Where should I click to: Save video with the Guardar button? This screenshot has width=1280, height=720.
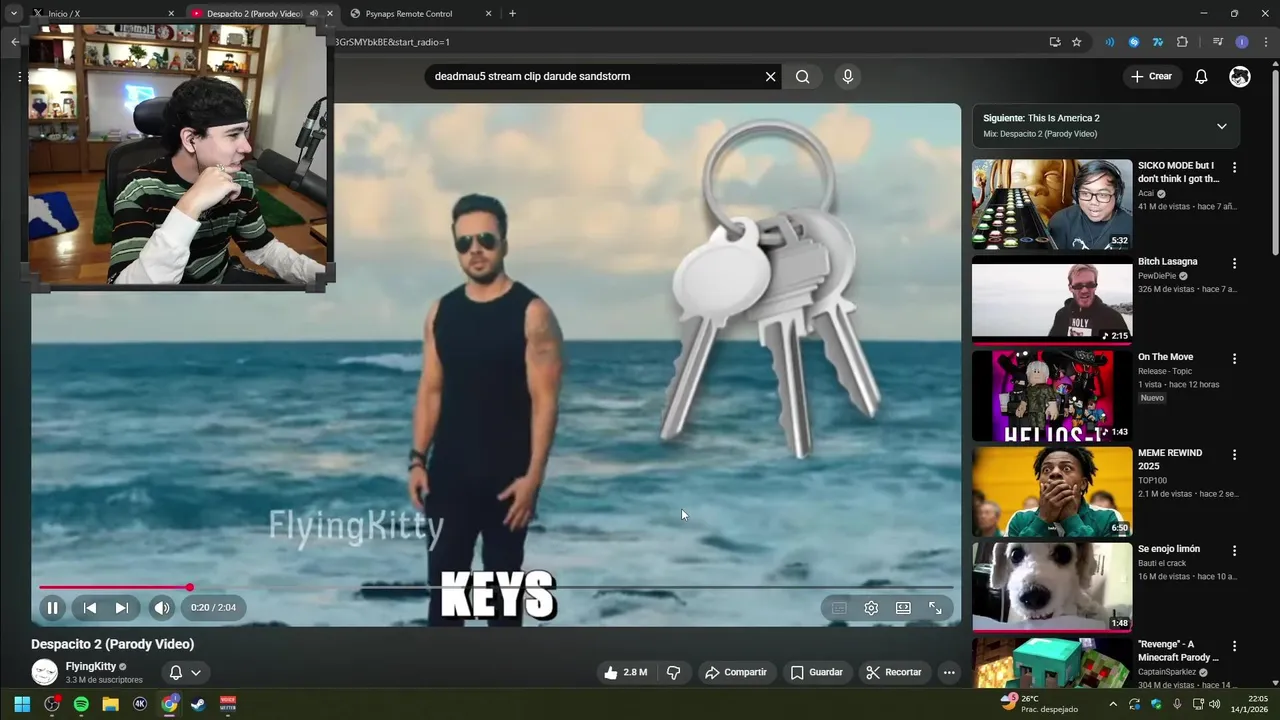point(816,672)
